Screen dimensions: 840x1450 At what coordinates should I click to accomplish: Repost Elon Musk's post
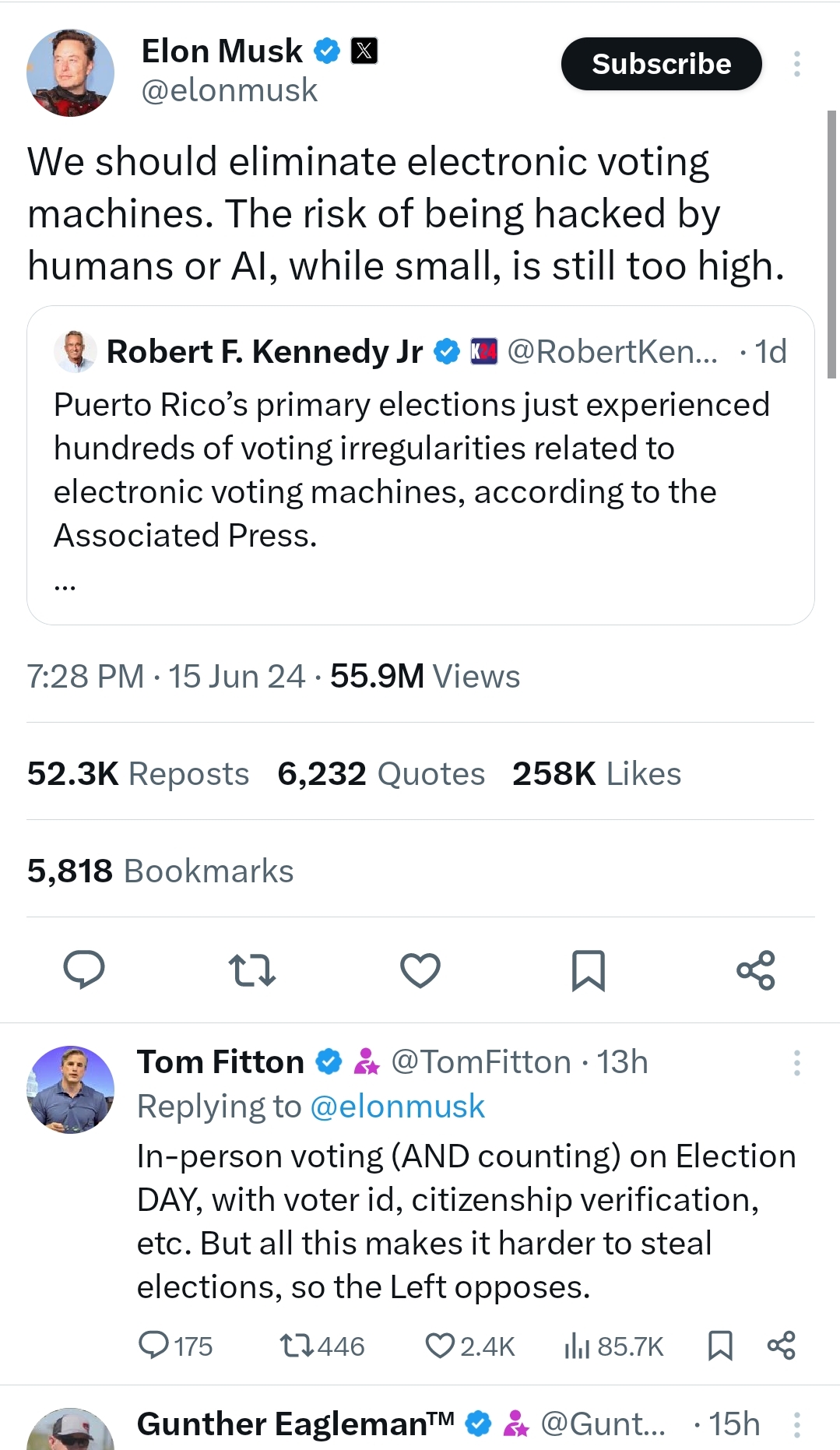pyautogui.click(x=252, y=970)
